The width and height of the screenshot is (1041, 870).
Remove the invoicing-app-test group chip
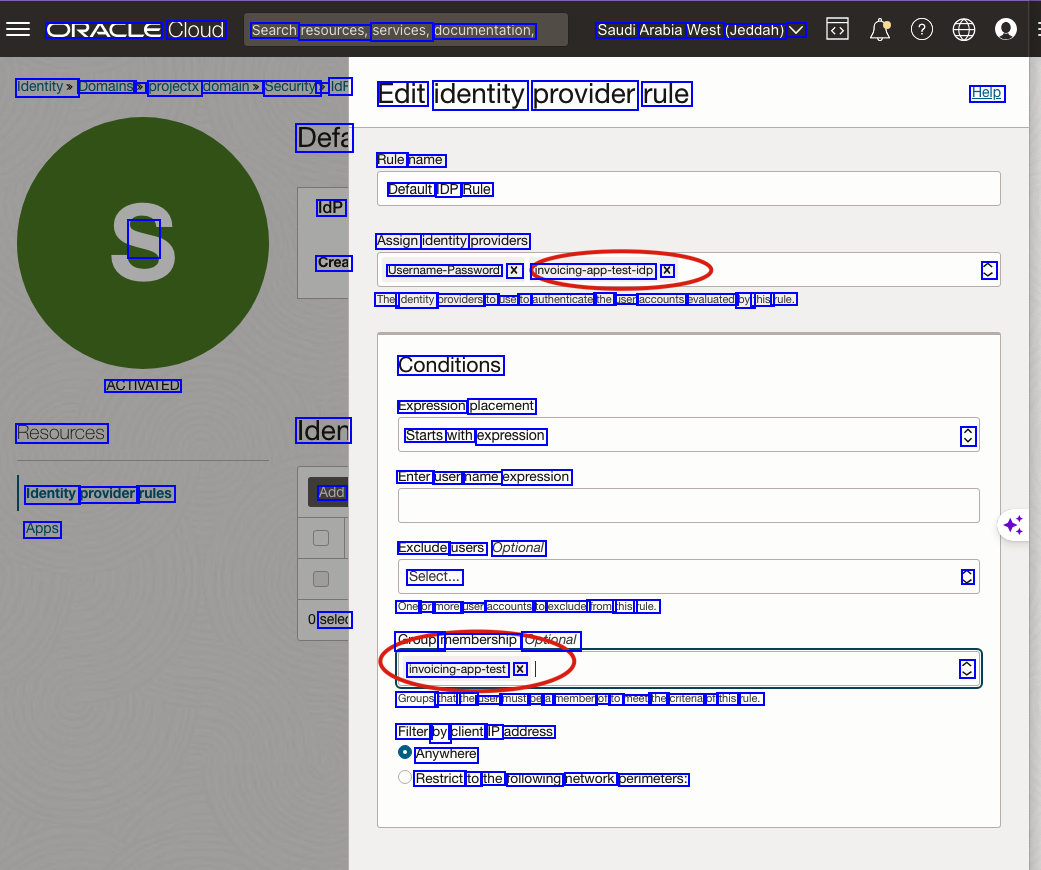tap(520, 669)
